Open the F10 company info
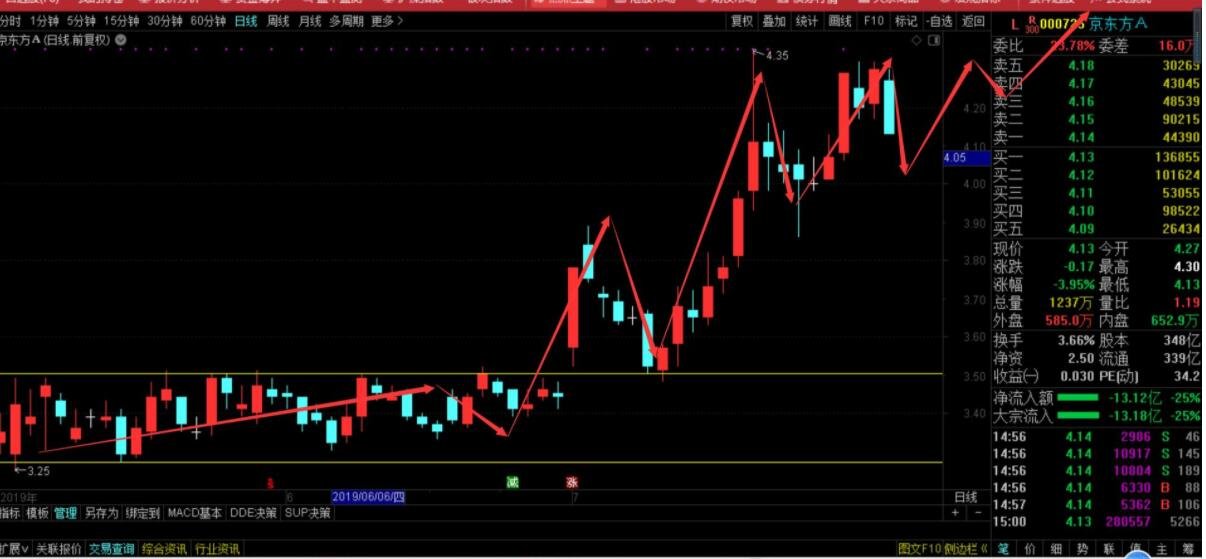 tap(873, 21)
